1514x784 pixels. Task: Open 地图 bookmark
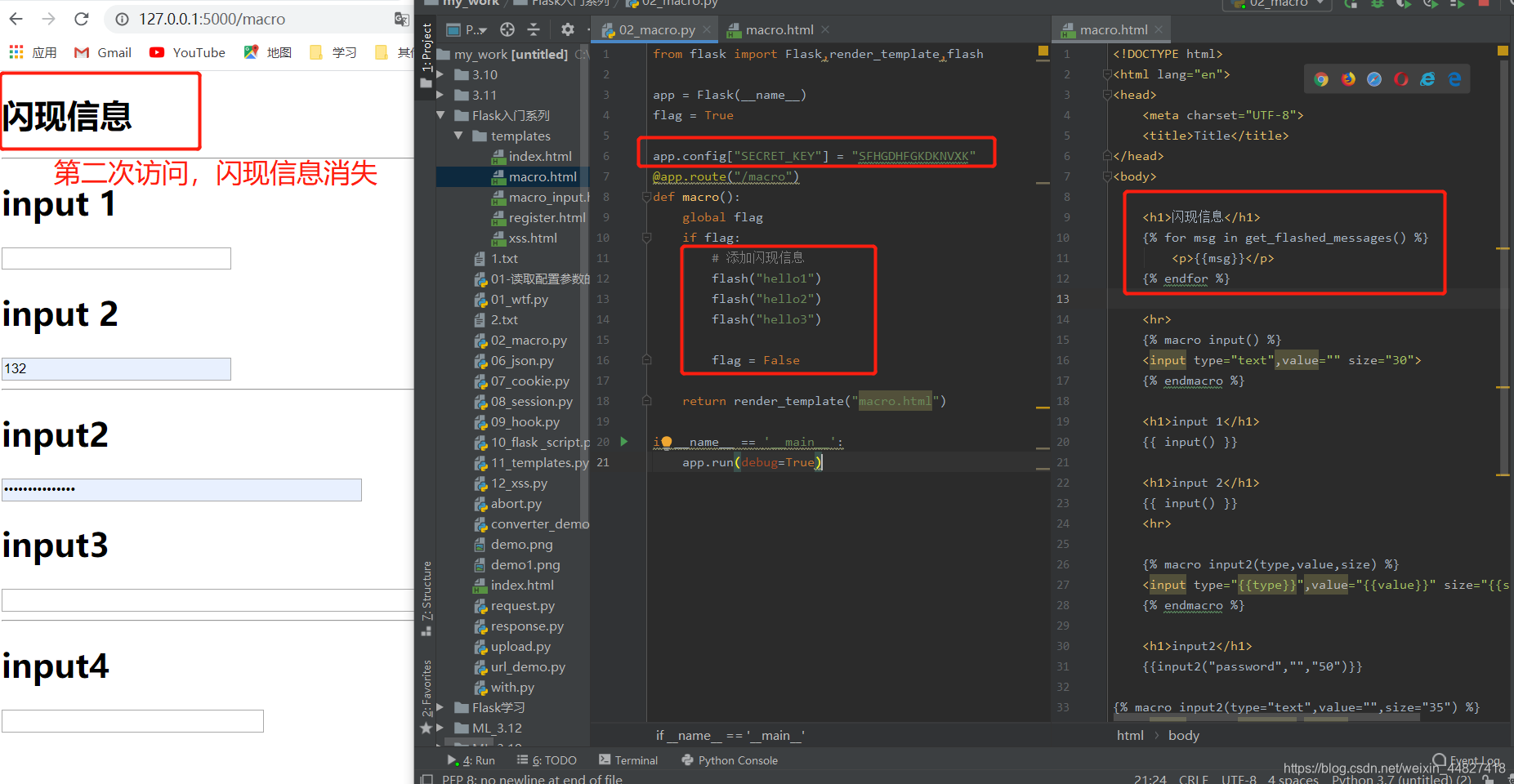coord(267,52)
